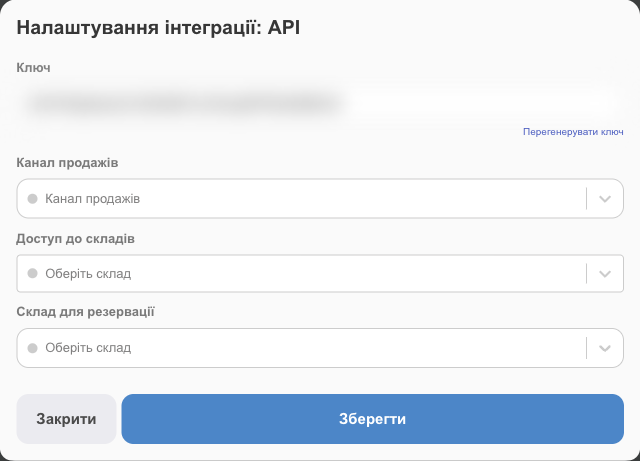The height and width of the screenshot is (461, 640).
Task: Click the Ключ field label
Action: pos(33,68)
